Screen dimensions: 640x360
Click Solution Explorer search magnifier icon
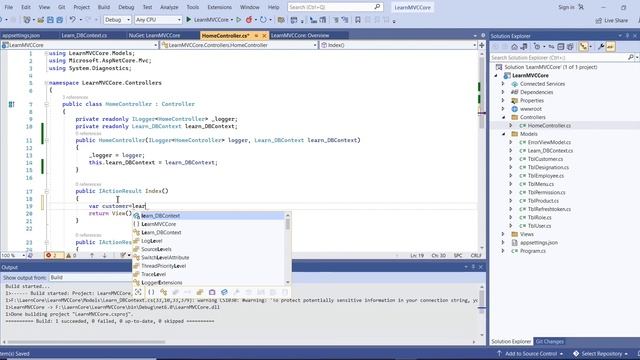coord(631,58)
